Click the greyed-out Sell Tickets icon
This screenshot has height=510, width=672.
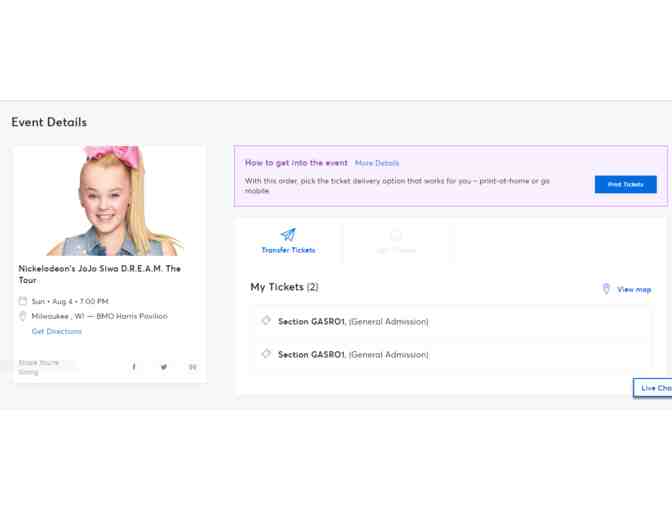pos(396,235)
